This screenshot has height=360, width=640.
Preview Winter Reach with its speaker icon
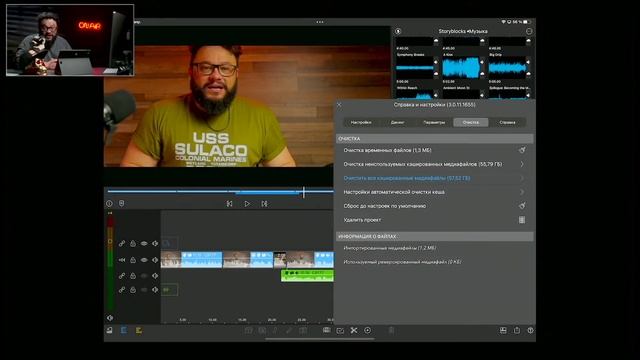pyautogui.click(x=436, y=95)
